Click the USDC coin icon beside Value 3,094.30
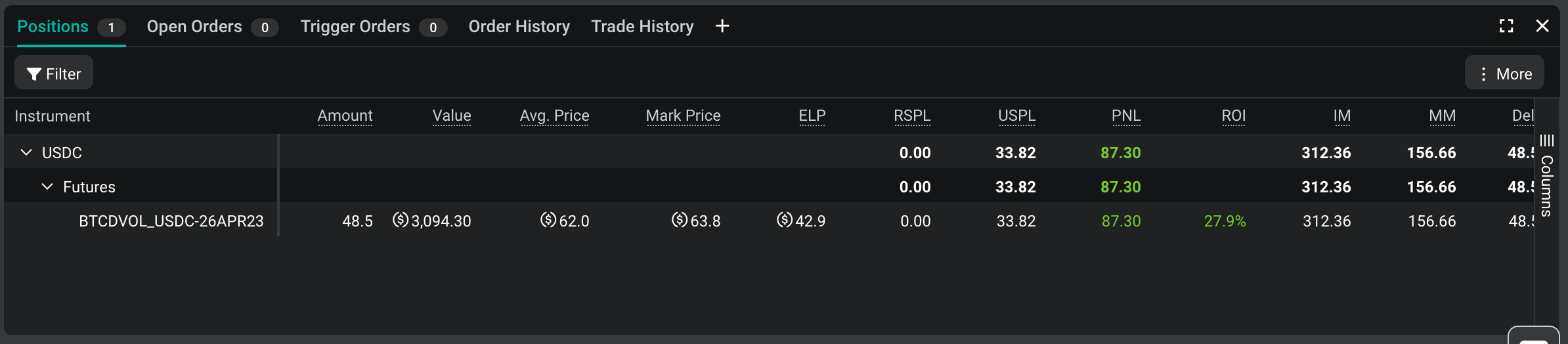 tap(401, 220)
